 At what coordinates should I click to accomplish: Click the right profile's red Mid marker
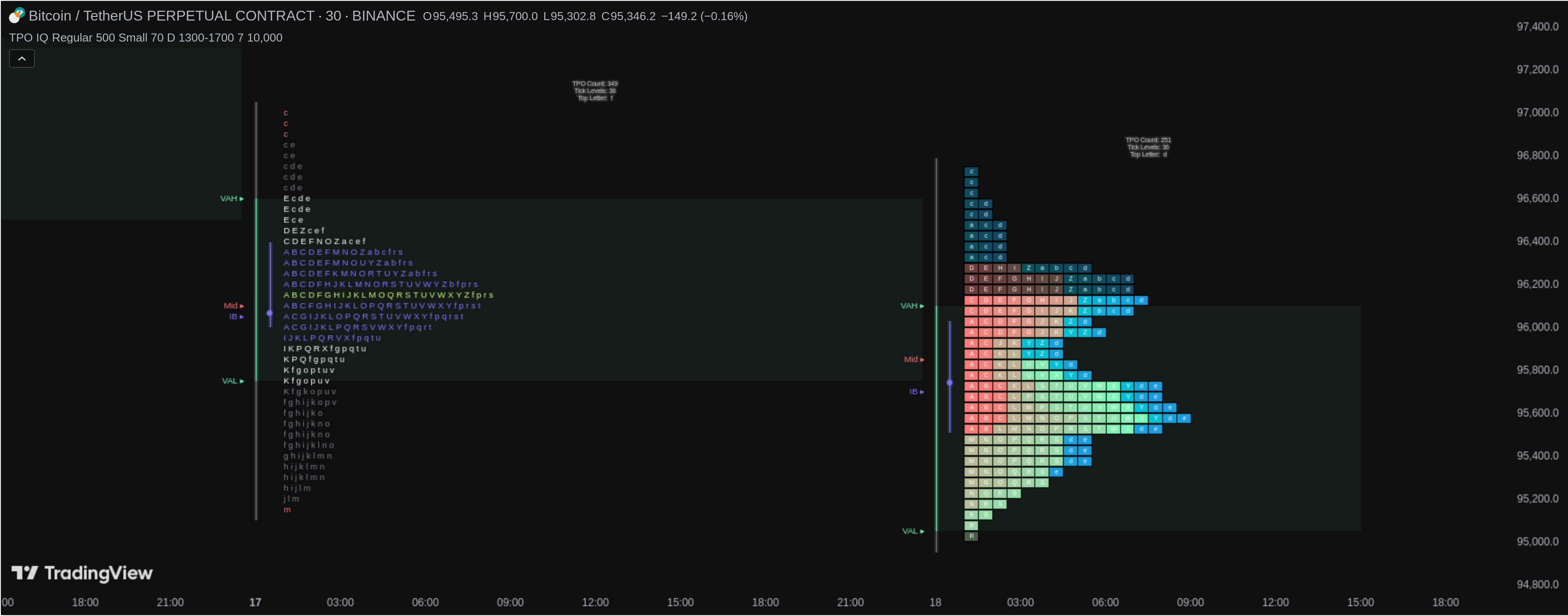[x=914, y=359]
